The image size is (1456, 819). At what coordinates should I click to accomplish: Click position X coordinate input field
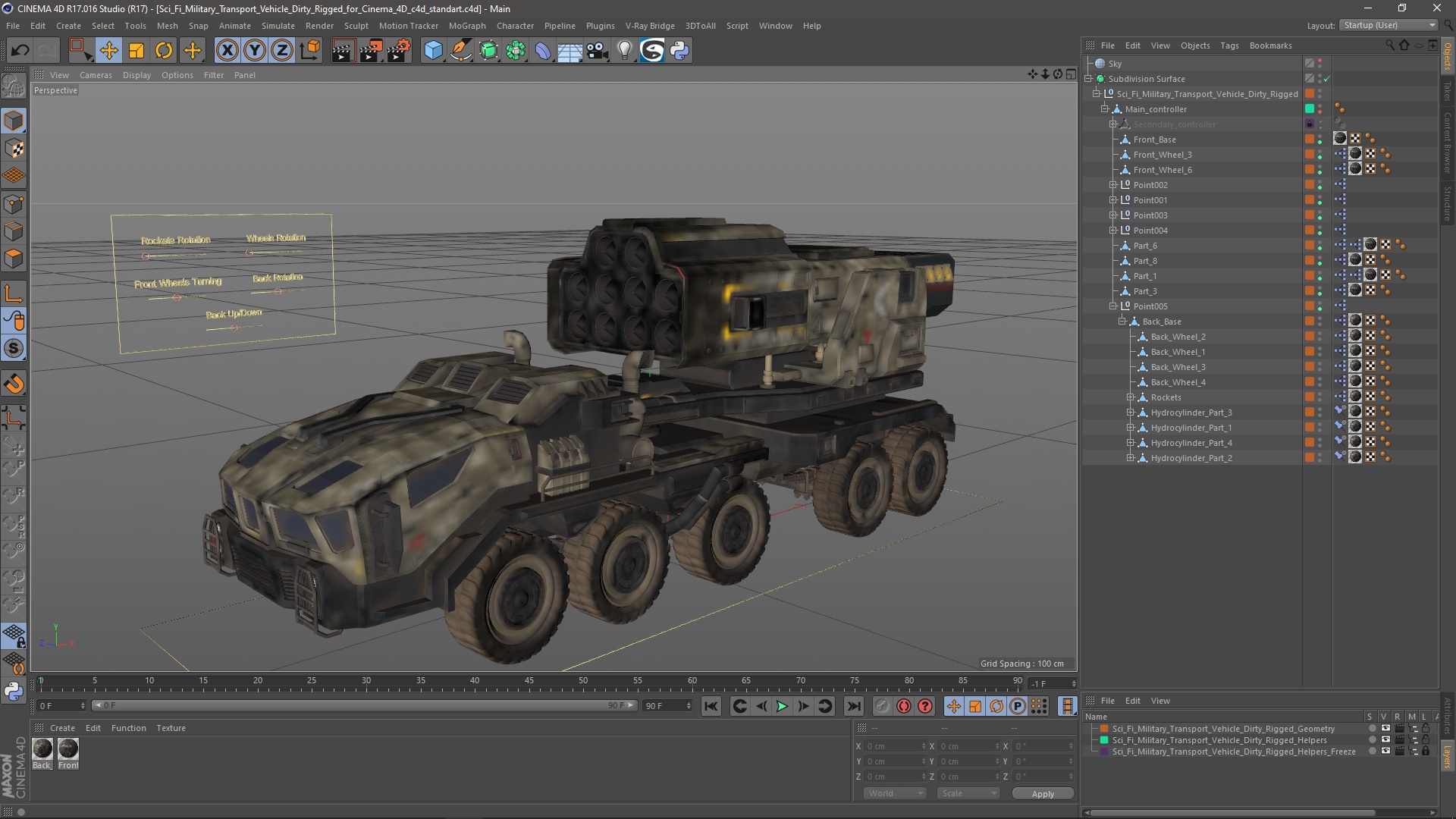[x=896, y=746]
